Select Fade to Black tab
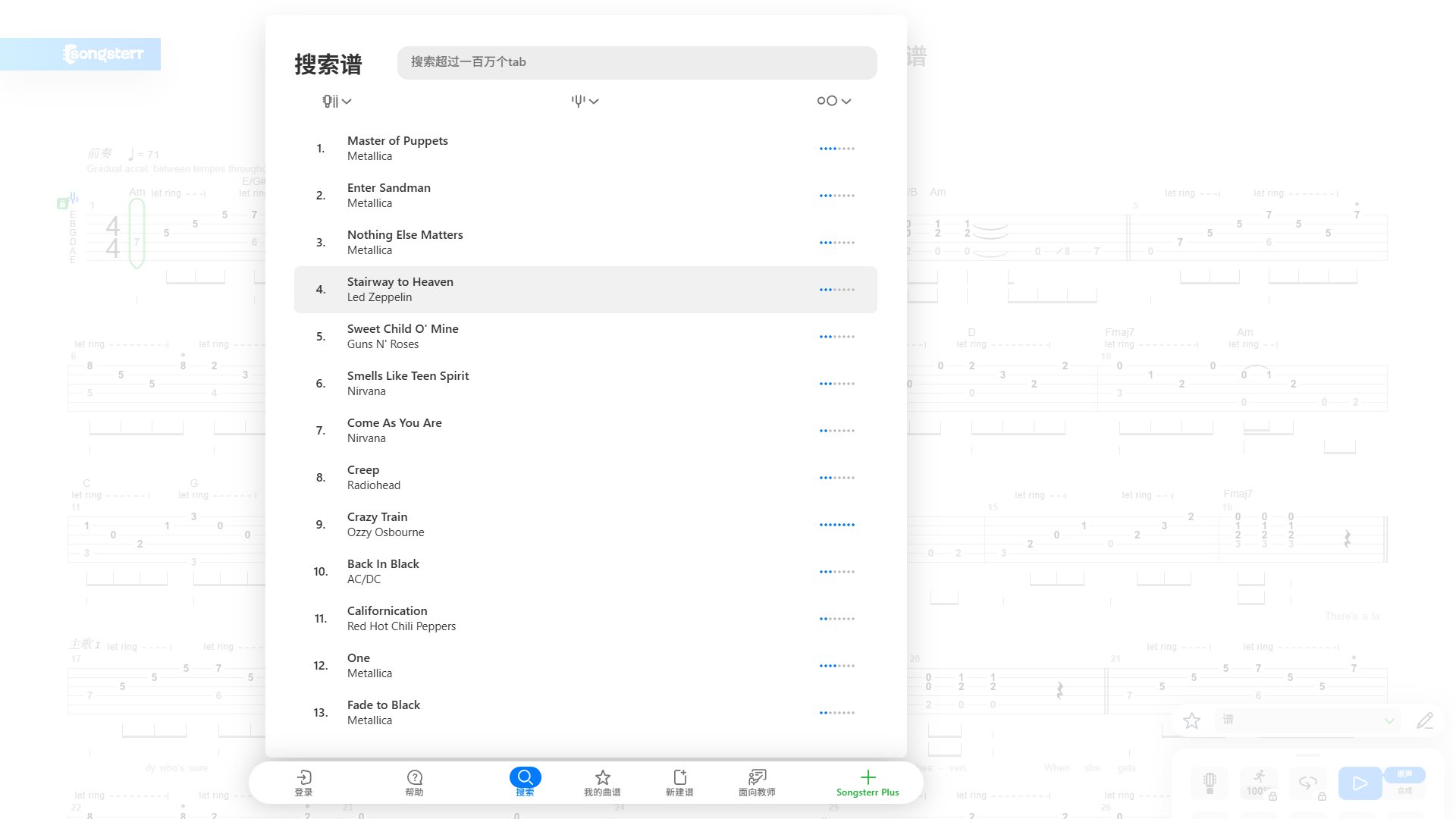Image resolution: width=1456 pixels, height=819 pixels. point(585,713)
